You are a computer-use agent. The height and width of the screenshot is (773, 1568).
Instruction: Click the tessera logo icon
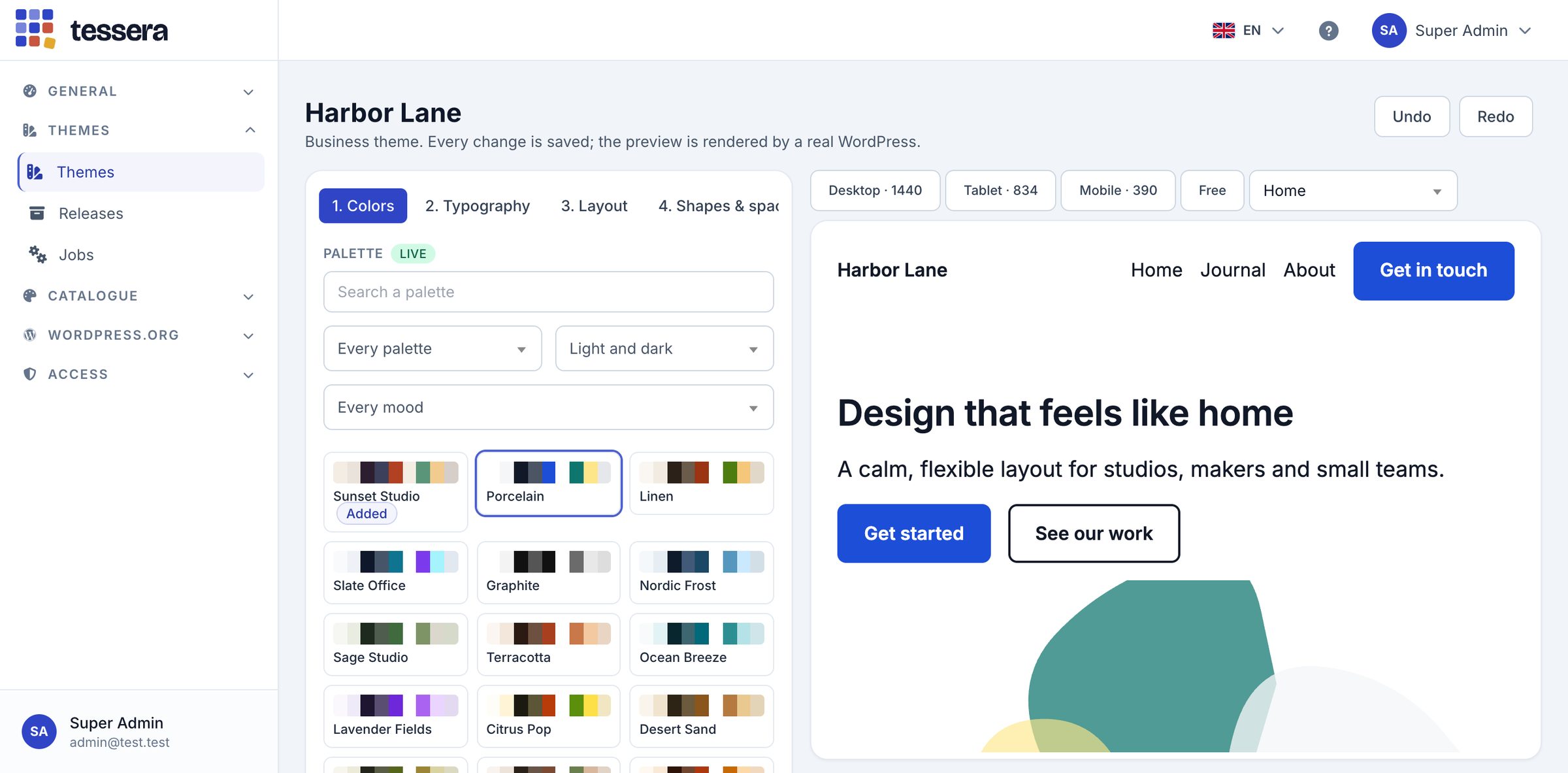[x=35, y=29]
